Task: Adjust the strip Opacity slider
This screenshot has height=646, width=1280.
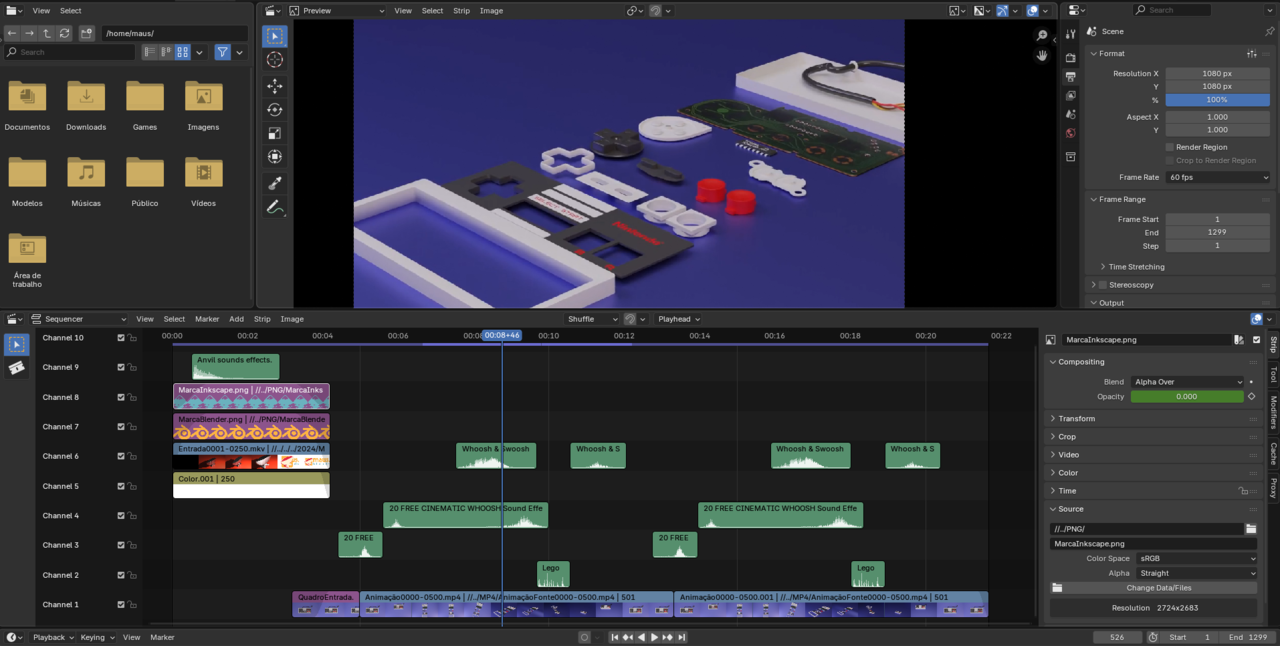Action: coord(1187,396)
